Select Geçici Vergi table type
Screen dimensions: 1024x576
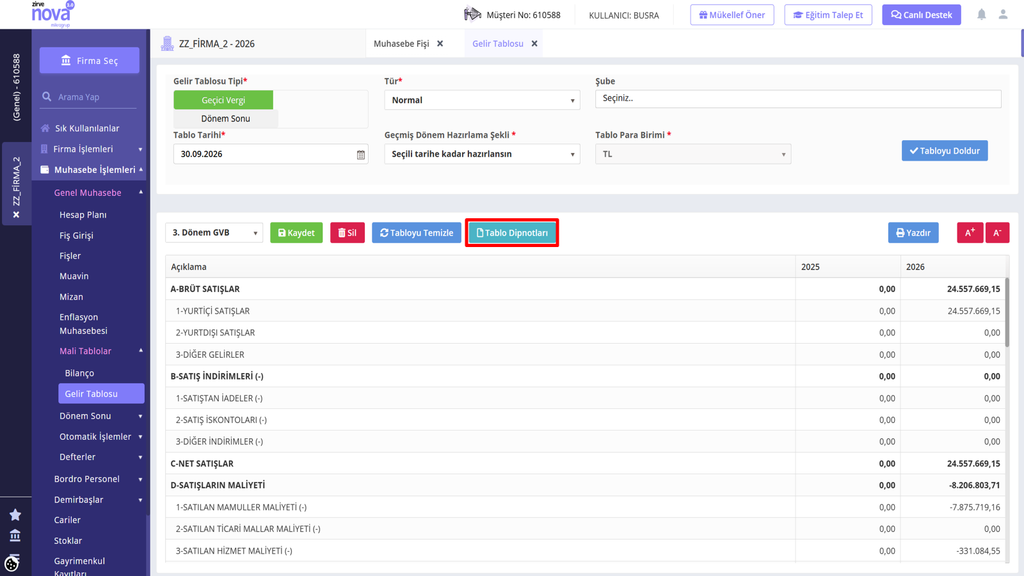coord(223,100)
